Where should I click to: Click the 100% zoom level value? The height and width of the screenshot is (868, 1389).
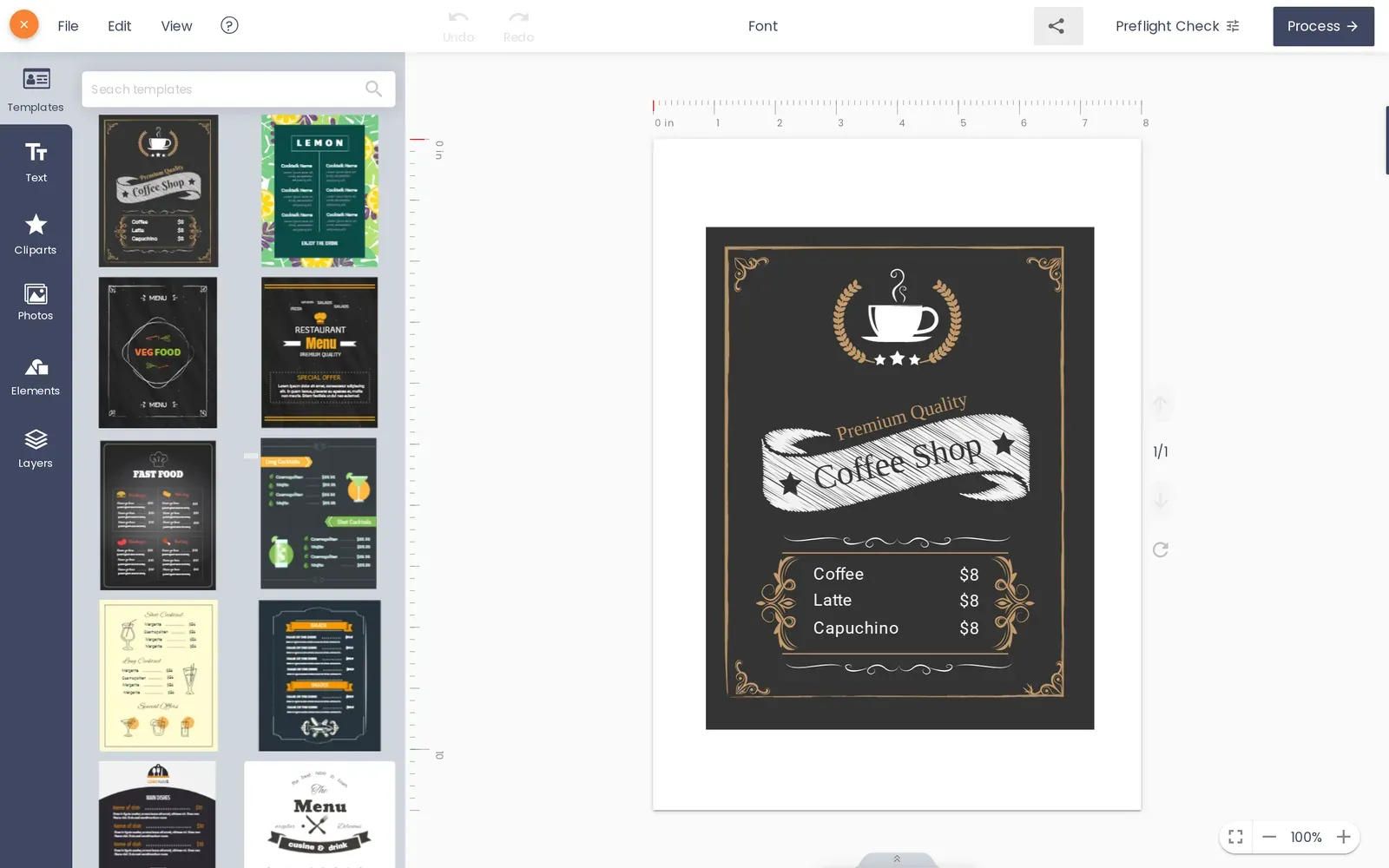point(1306,837)
